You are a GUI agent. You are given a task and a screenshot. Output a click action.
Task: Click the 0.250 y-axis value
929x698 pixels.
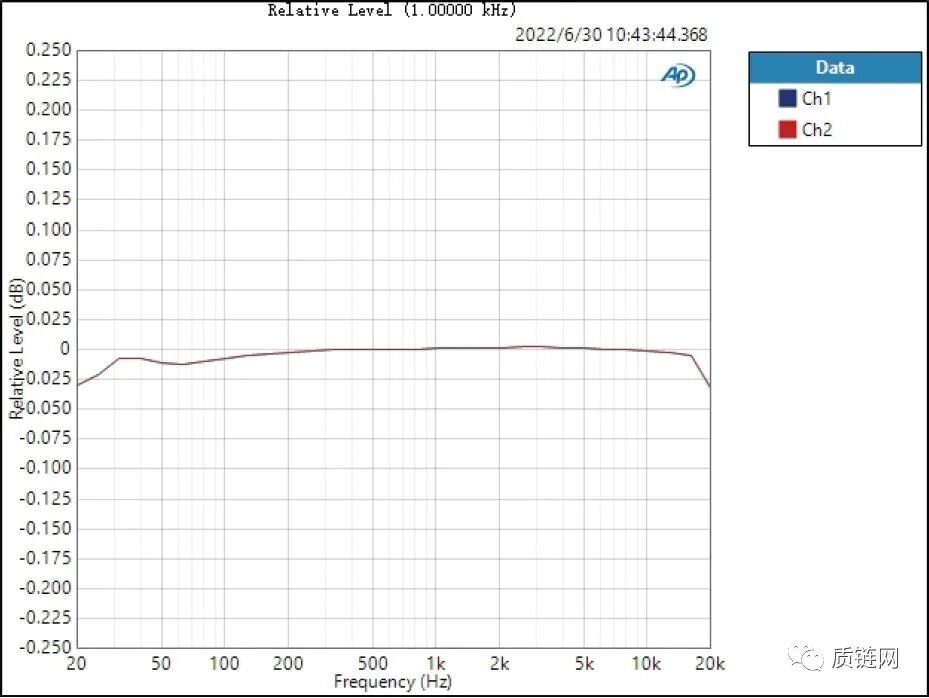coord(48,50)
